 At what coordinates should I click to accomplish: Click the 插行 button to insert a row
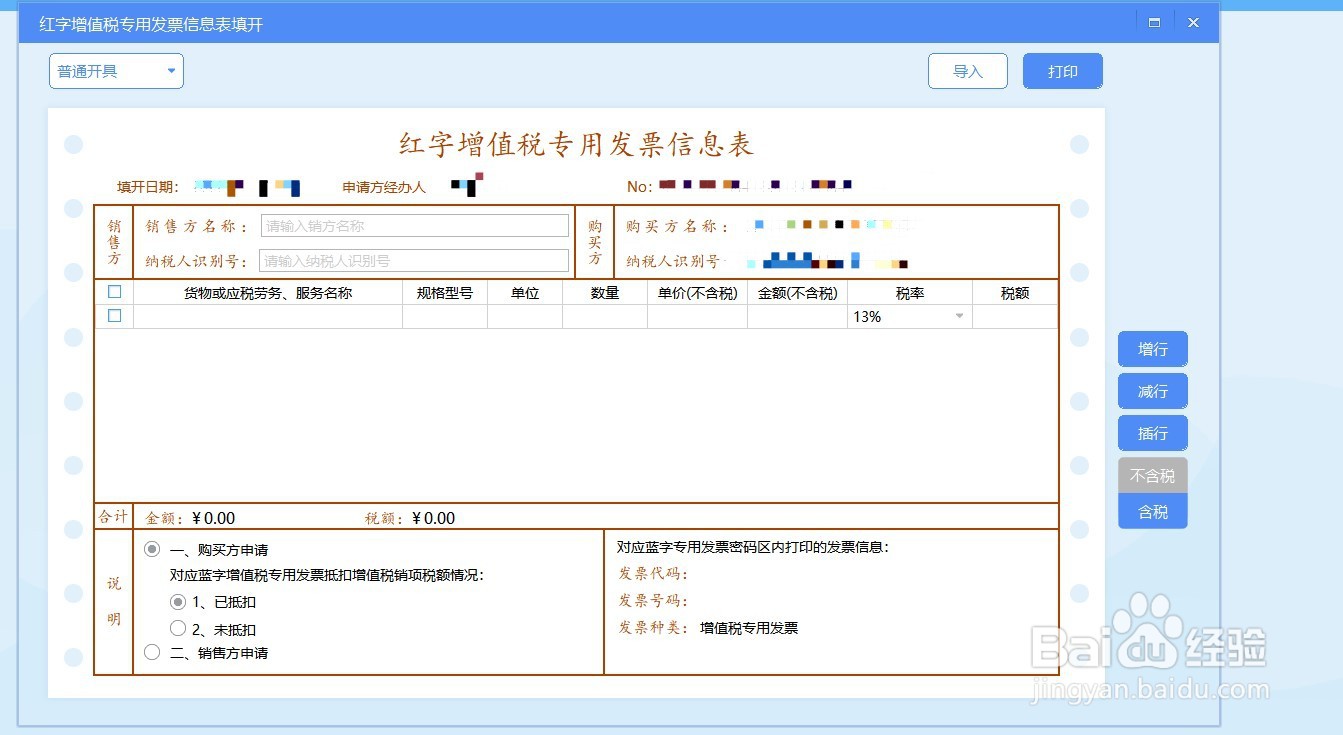point(1152,433)
